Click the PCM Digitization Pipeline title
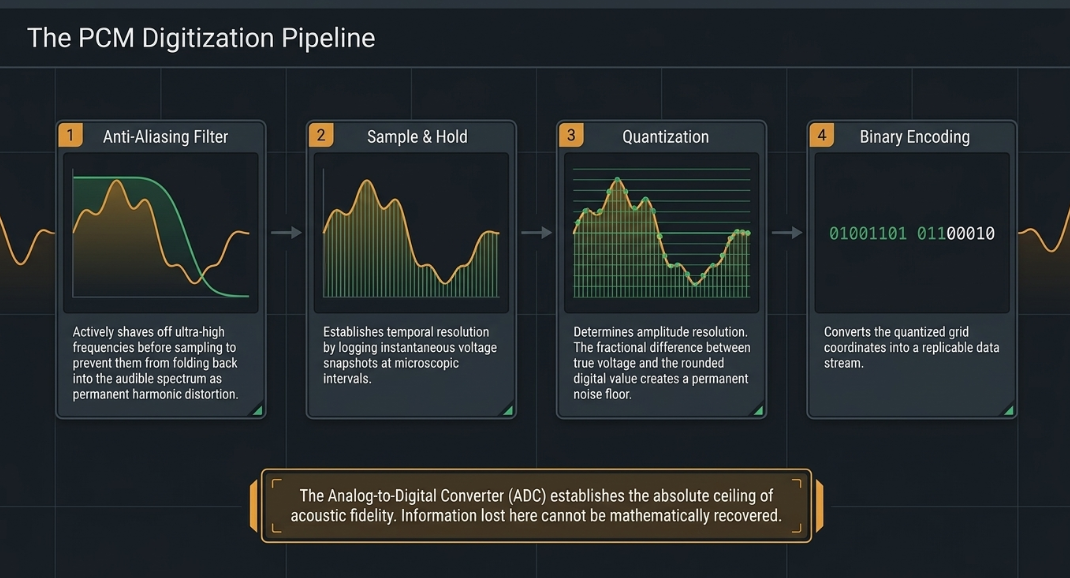The height and width of the screenshot is (578, 1070). point(201,38)
